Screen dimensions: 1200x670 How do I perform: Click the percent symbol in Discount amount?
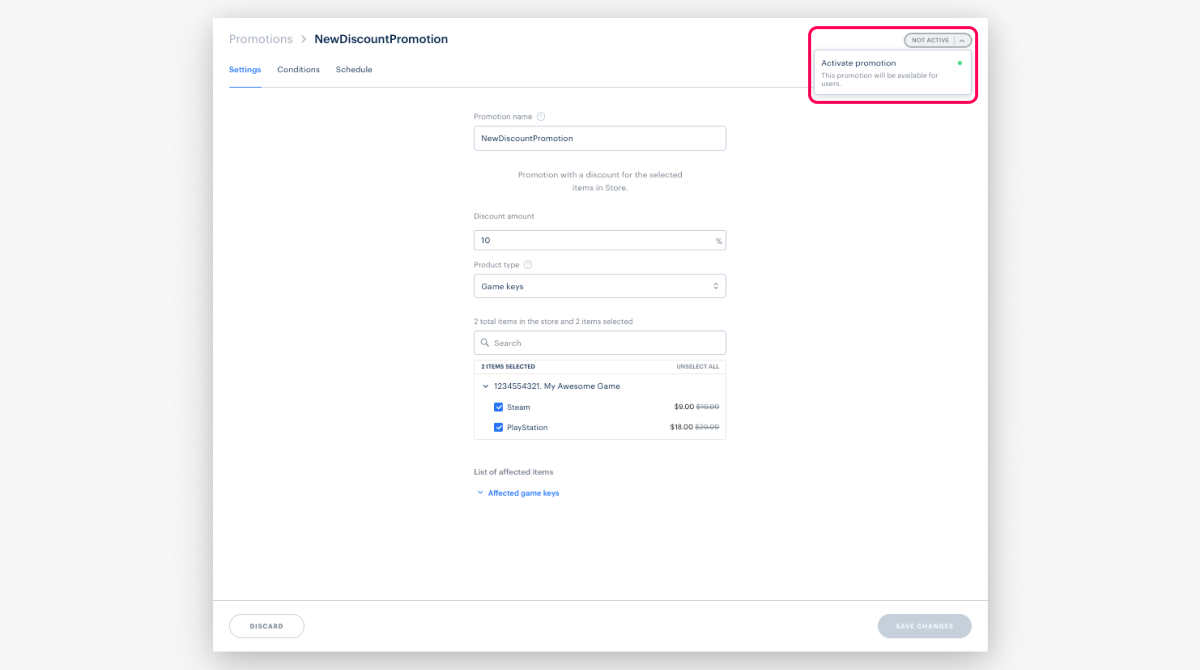(x=718, y=241)
